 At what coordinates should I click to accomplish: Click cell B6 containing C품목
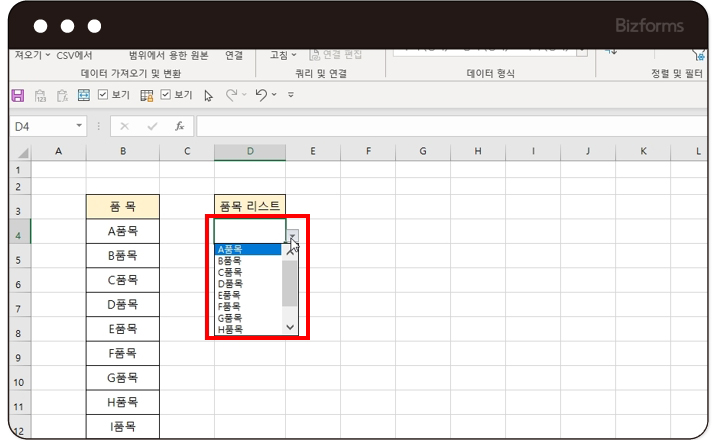click(123, 280)
